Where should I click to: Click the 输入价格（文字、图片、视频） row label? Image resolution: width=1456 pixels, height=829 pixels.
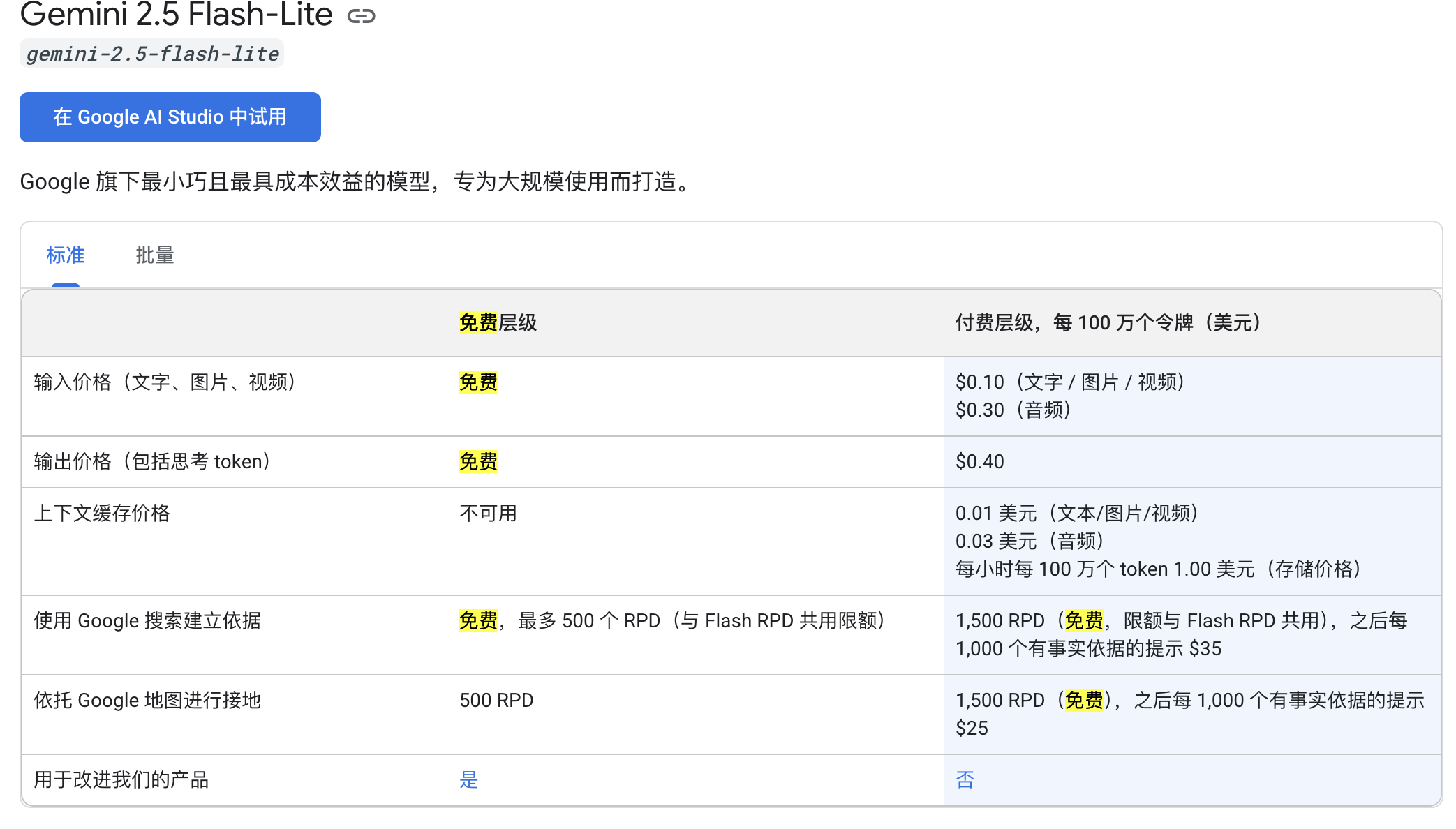165,382
